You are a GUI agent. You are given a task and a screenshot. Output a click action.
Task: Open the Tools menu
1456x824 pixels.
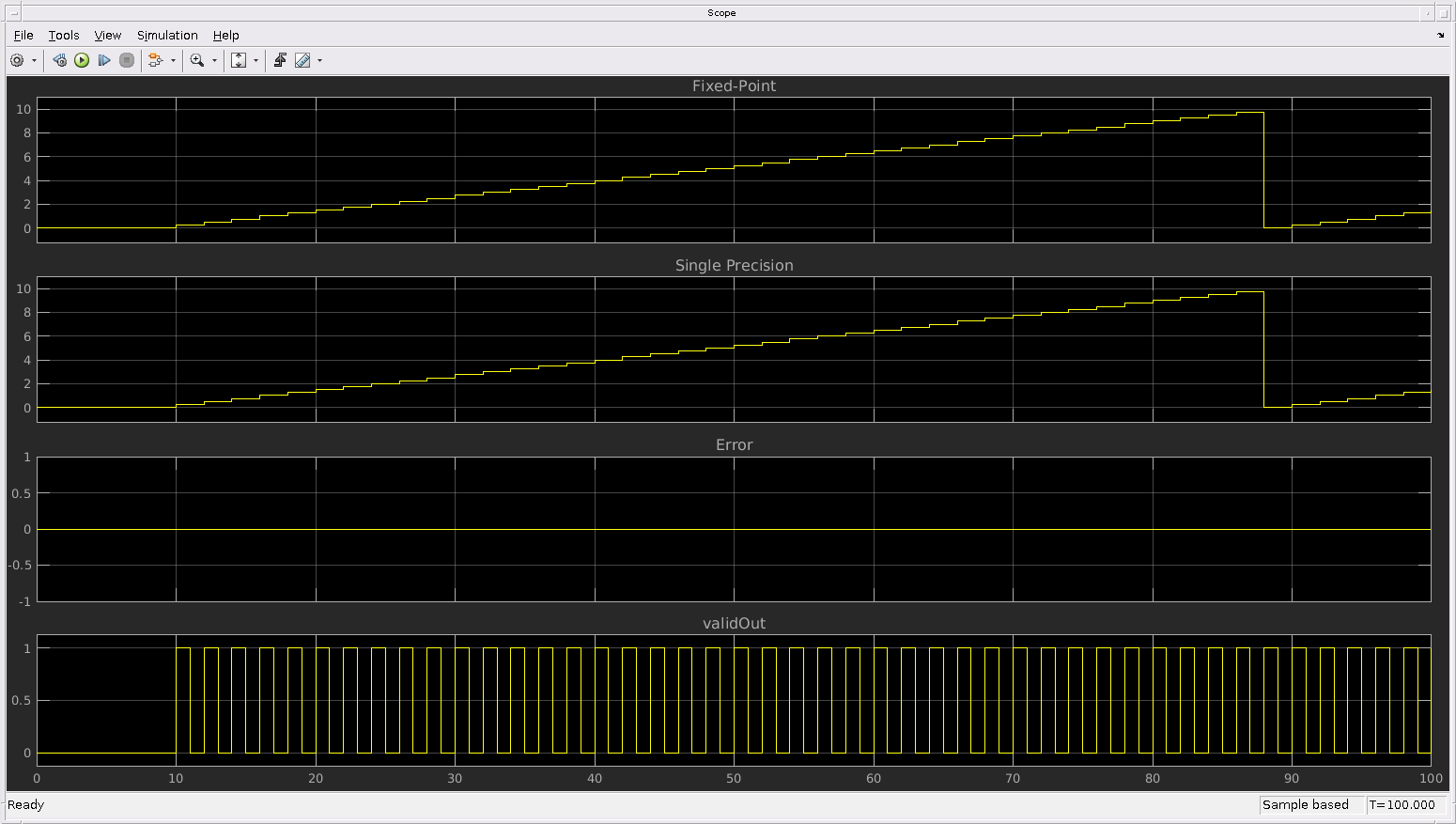64,35
